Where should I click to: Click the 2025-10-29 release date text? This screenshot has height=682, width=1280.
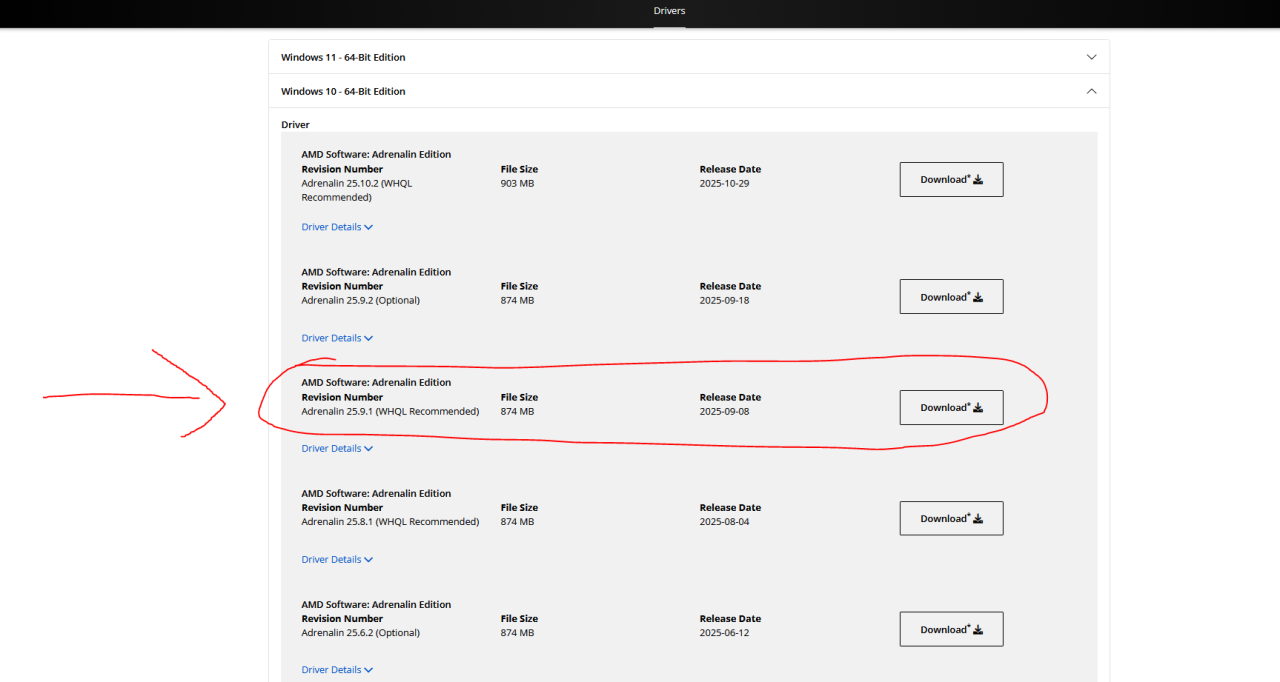[724, 183]
